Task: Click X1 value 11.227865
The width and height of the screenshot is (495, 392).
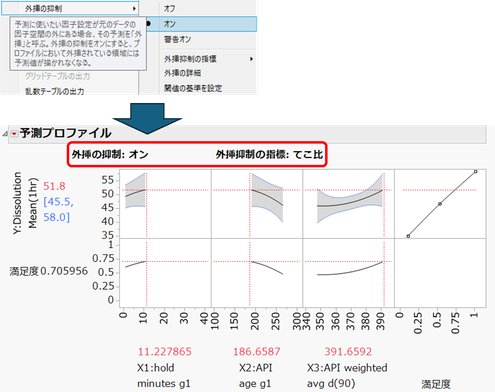Action: tap(165, 351)
